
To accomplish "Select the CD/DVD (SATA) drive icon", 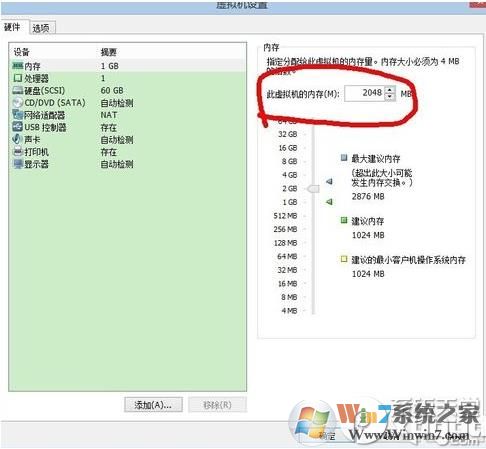I will point(18,103).
